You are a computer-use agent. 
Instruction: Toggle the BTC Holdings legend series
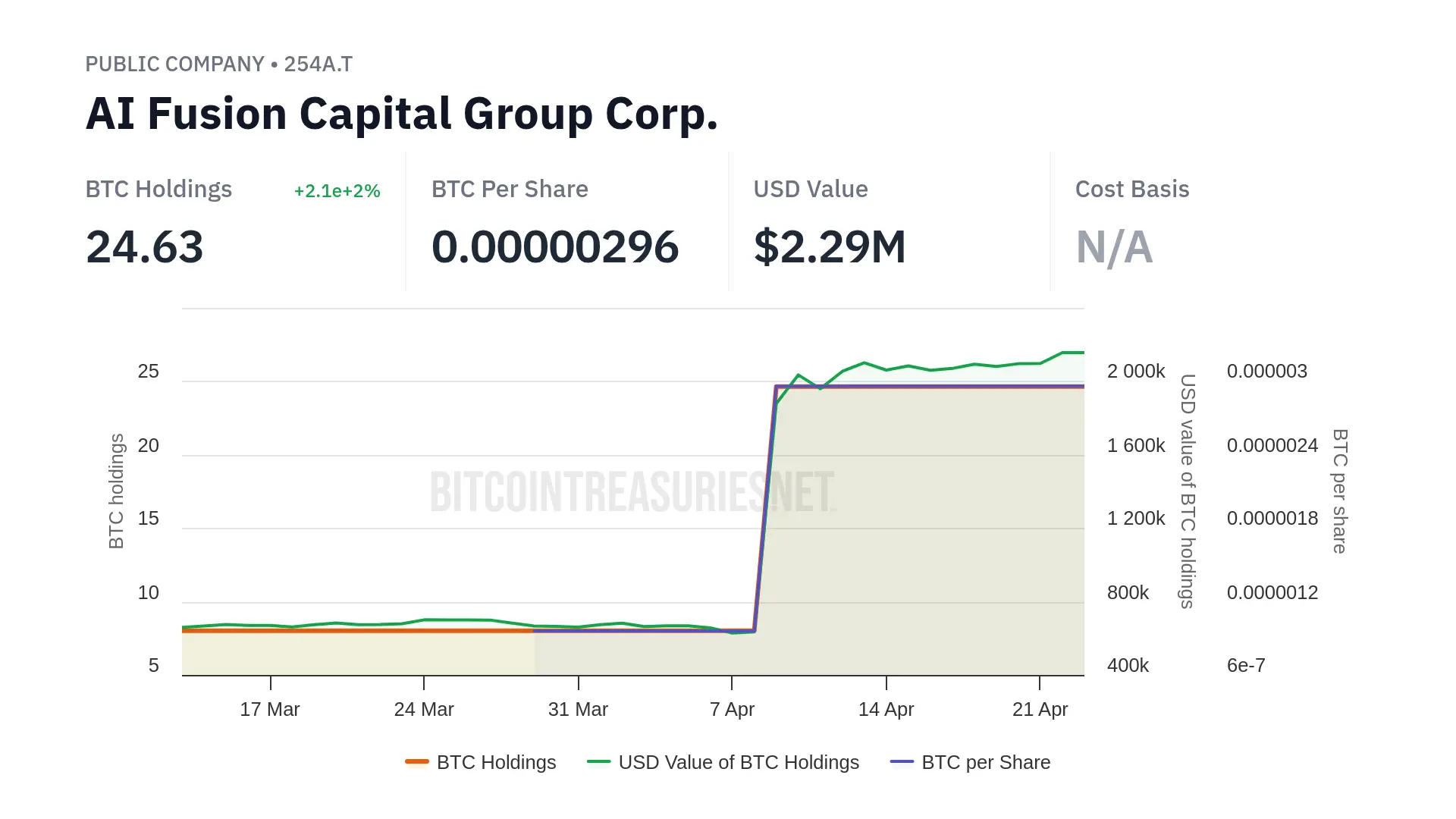496,762
